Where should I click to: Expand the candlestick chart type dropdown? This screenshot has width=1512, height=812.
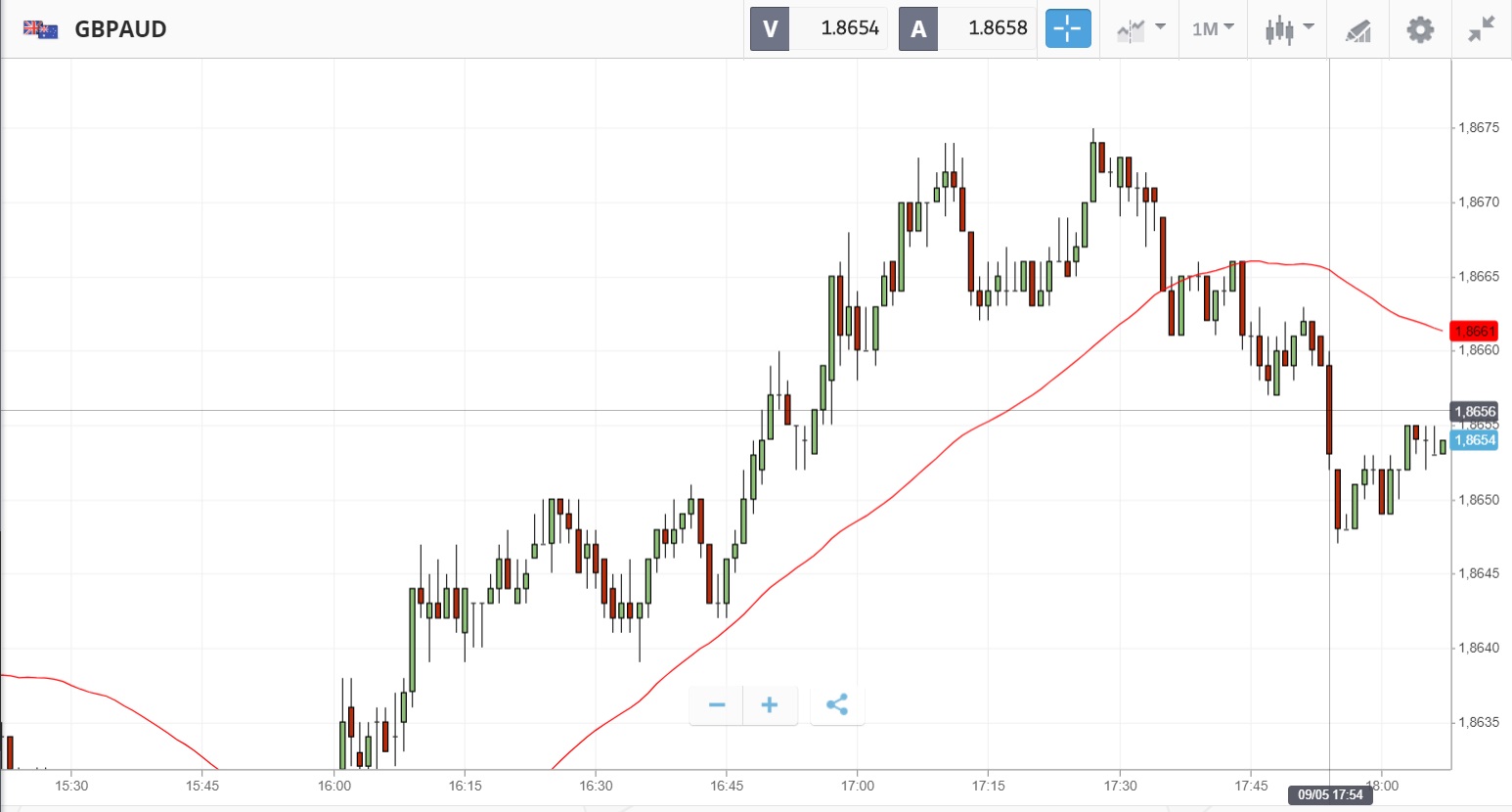click(1288, 29)
